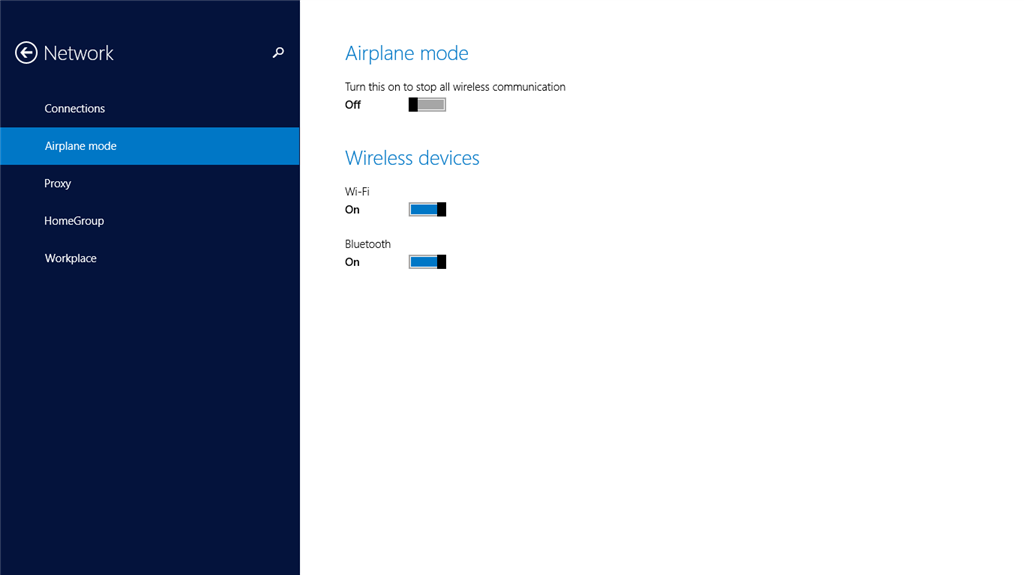This screenshot has width=1024, height=575.
Task: Open search with the magnifier icon
Action: tap(278, 52)
